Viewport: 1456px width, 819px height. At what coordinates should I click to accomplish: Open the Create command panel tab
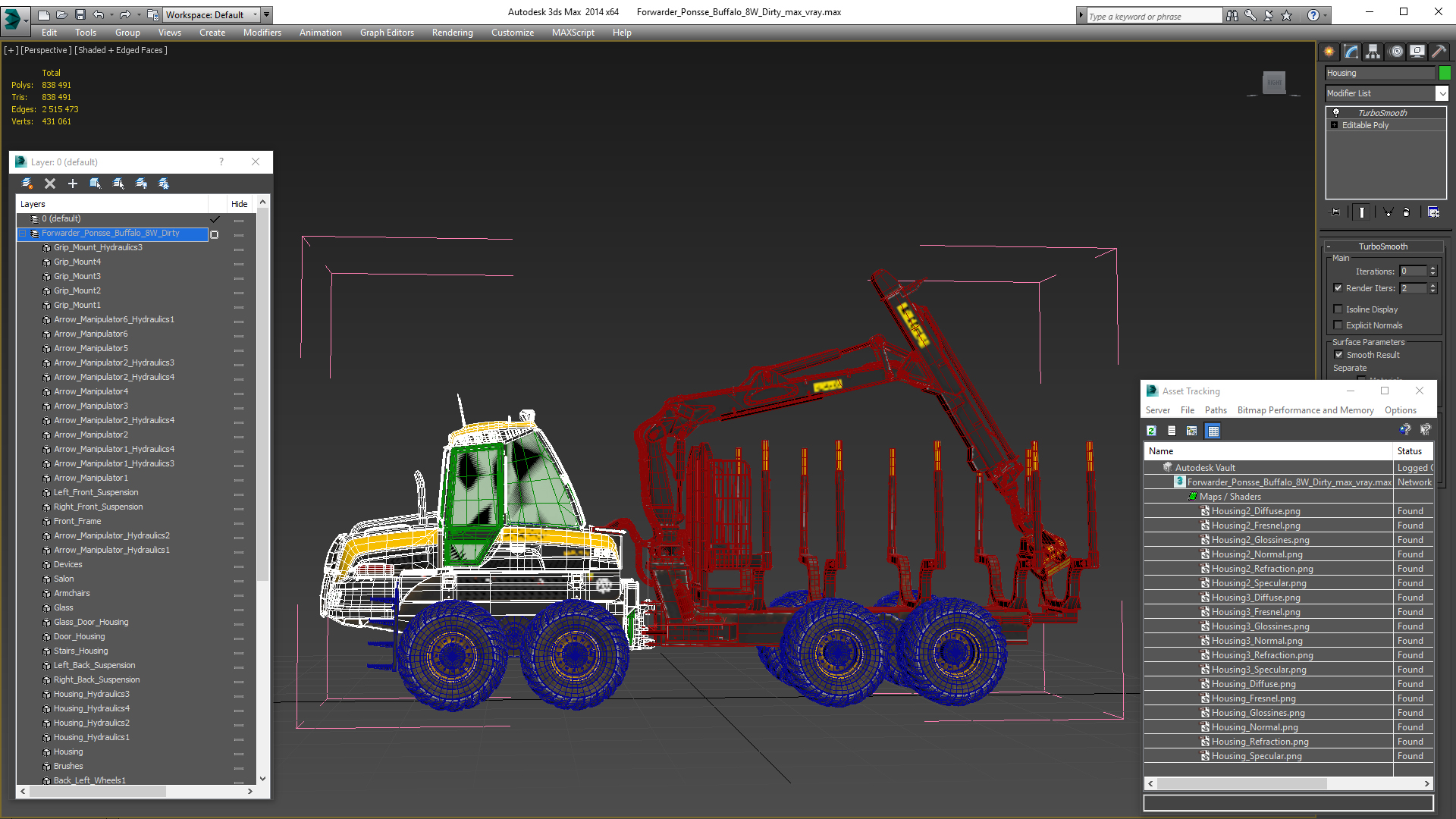(1329, 52)
